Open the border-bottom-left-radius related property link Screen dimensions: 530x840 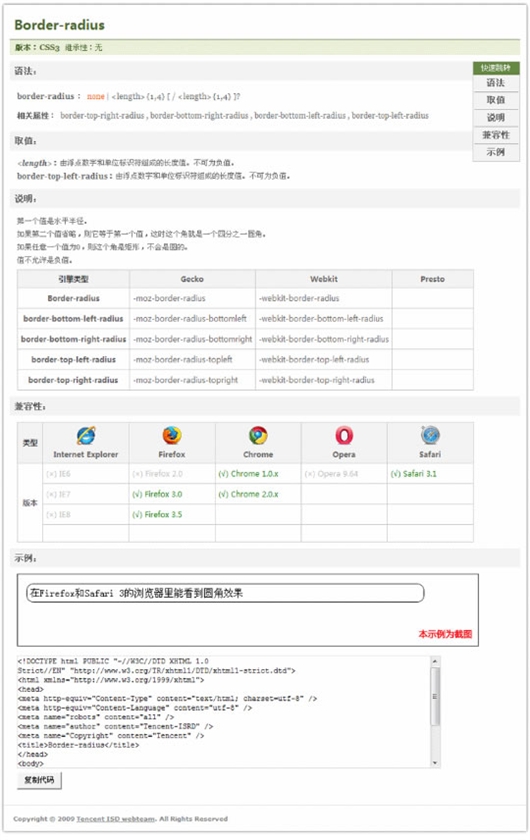tap(300, 115)
